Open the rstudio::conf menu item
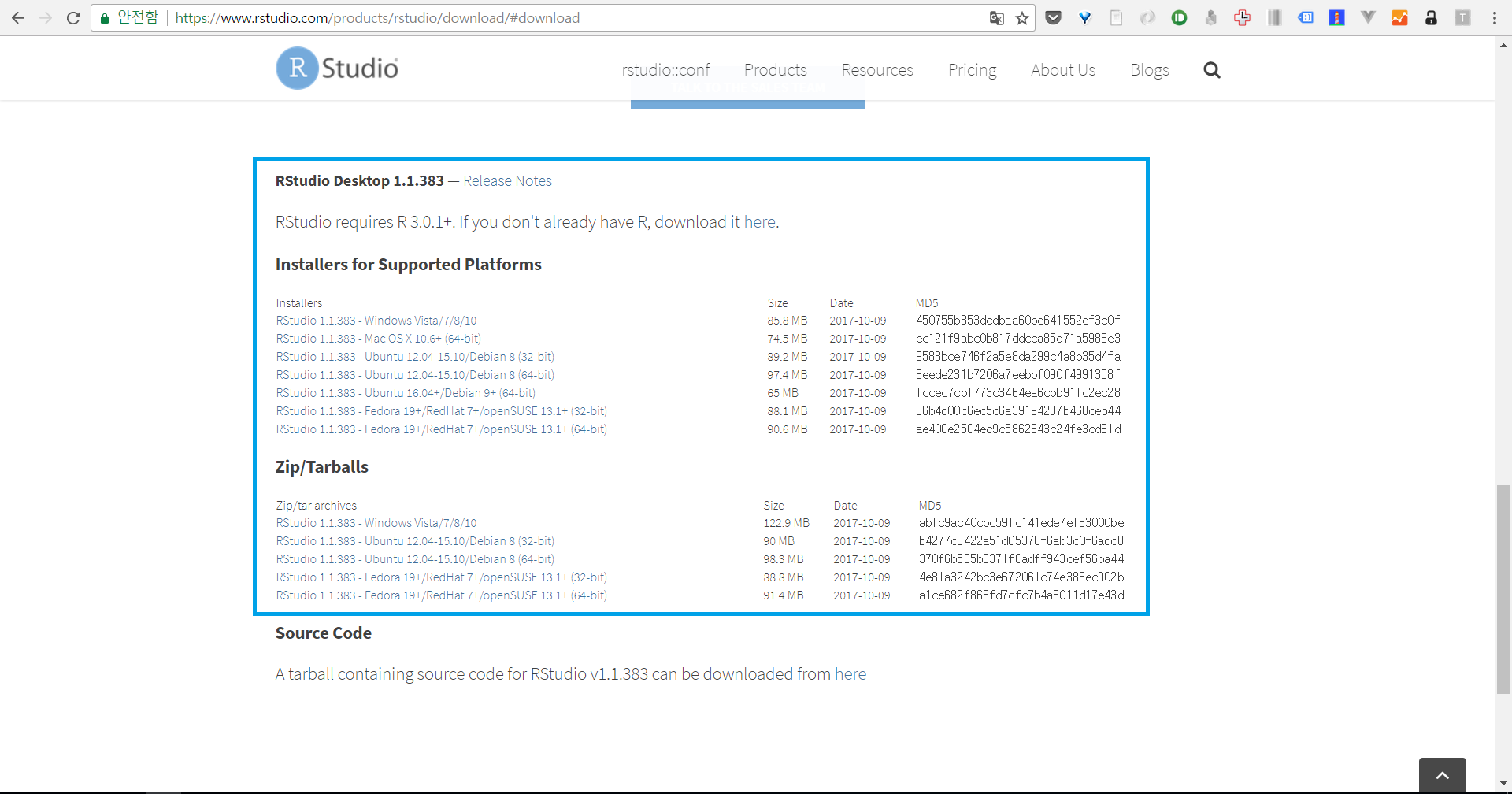Viewport: 1512px width, 794px height. (665, 70)
